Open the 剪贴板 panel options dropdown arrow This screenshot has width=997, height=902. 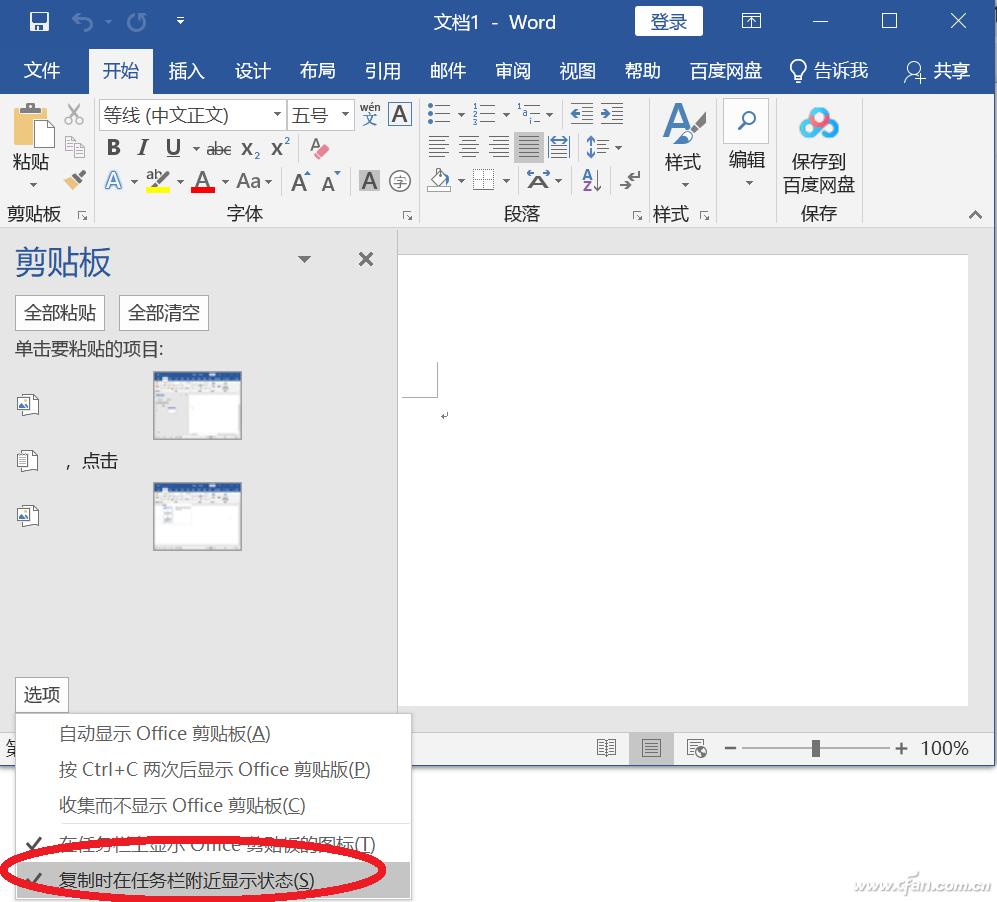point(304,258)
